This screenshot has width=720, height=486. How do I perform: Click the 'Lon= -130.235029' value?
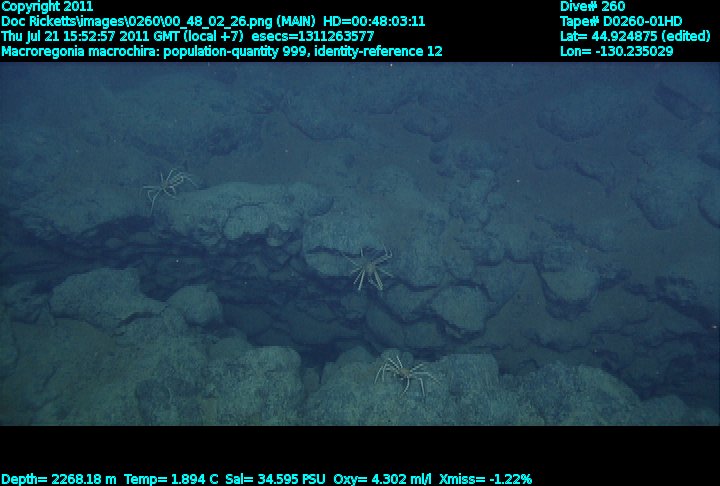(x=616, y=51)
